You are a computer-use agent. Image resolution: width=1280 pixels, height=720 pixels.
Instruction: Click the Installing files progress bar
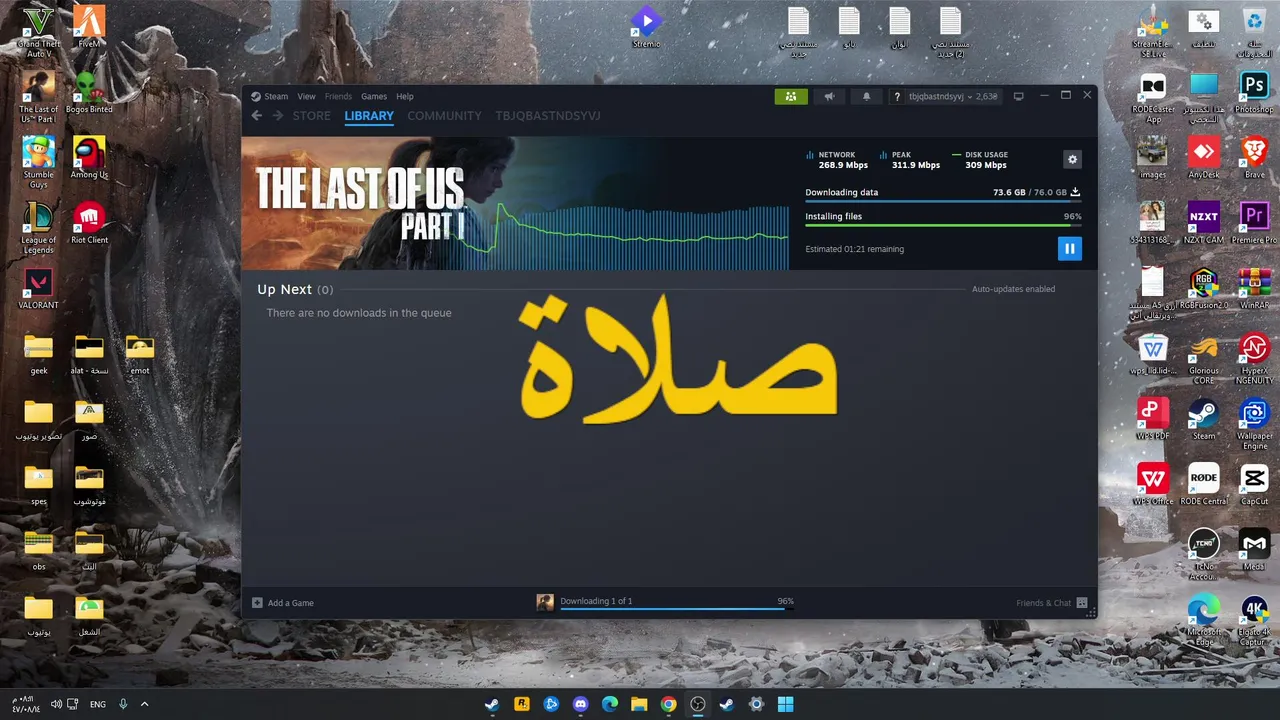pos(943,225)
